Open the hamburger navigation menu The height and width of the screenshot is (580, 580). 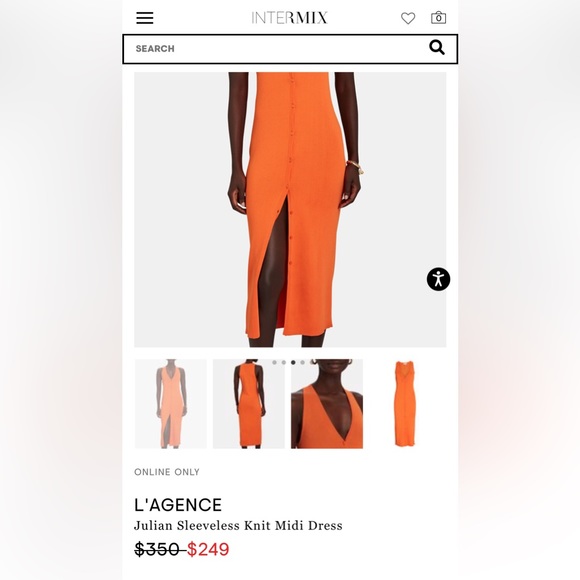pos(145,18)
